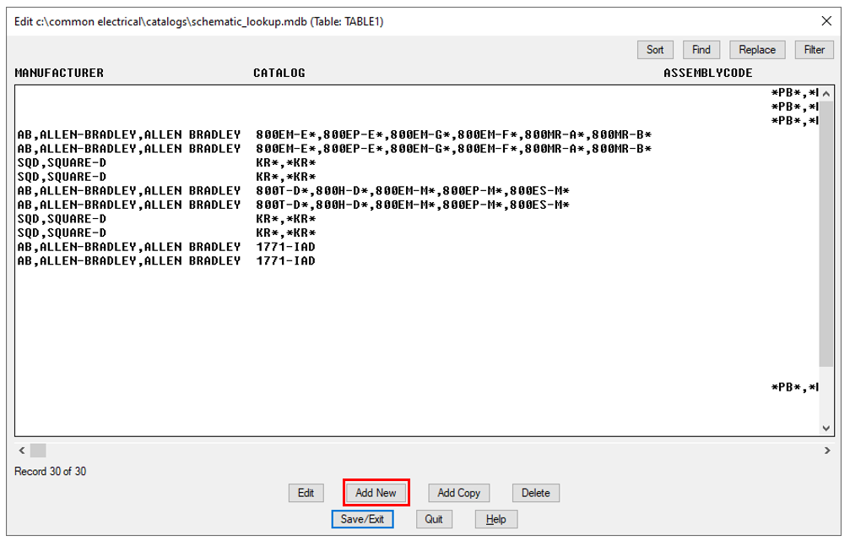Screen dimensions: 850x546
Task: Open the Find dialog button
Action: coord(701,50)
